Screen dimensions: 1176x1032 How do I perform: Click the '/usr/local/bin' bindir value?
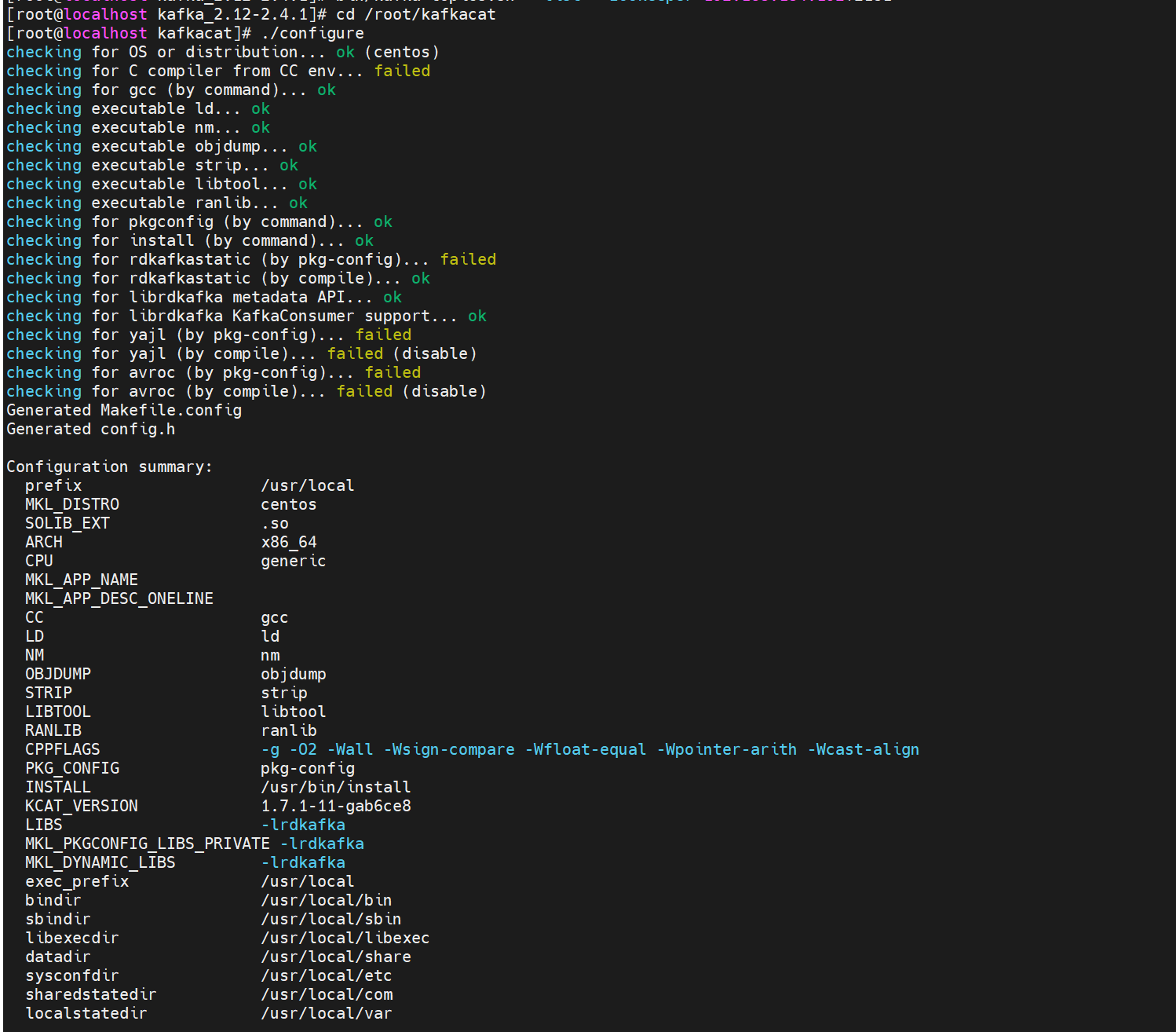point(327,900)
